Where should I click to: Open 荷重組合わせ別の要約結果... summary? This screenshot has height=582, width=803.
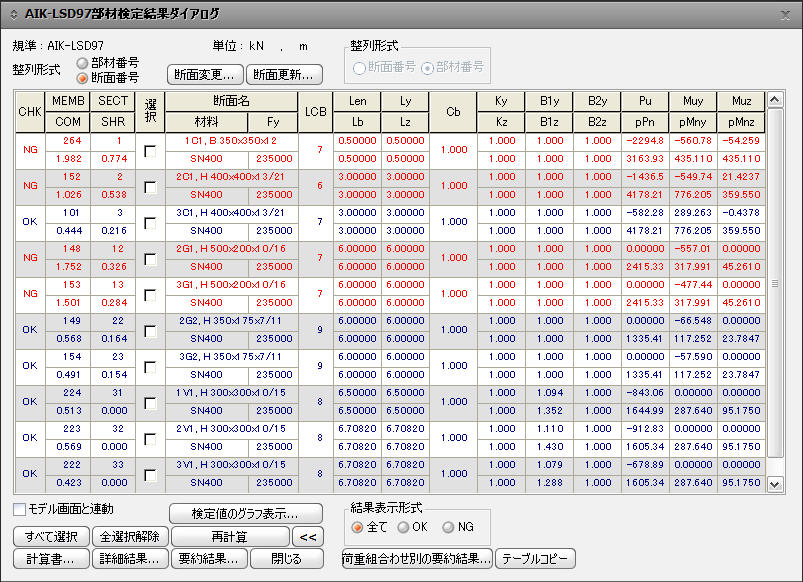[417, 559]
